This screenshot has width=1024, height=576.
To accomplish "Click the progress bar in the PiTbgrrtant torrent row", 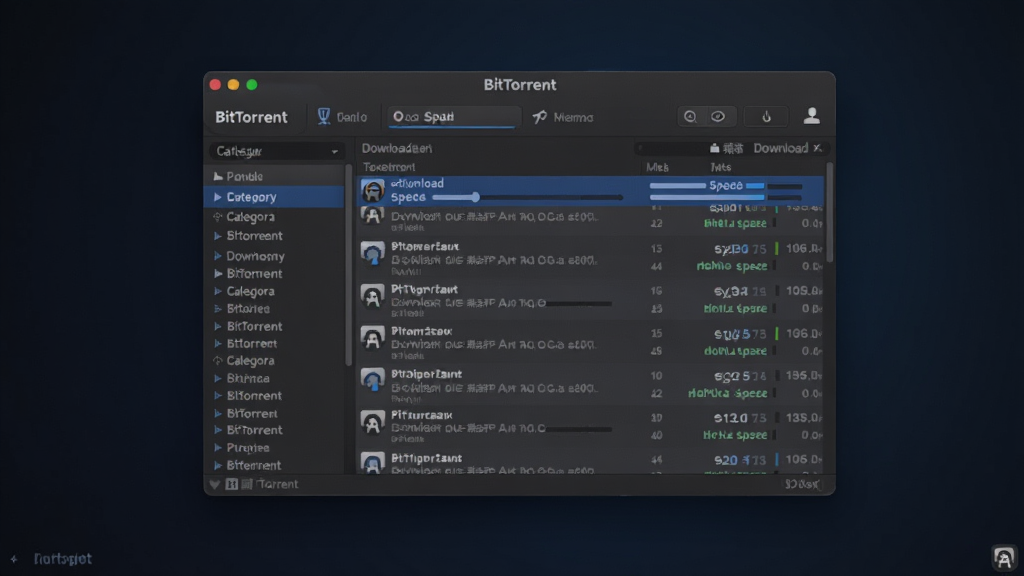I will click(x=579, y=303).
